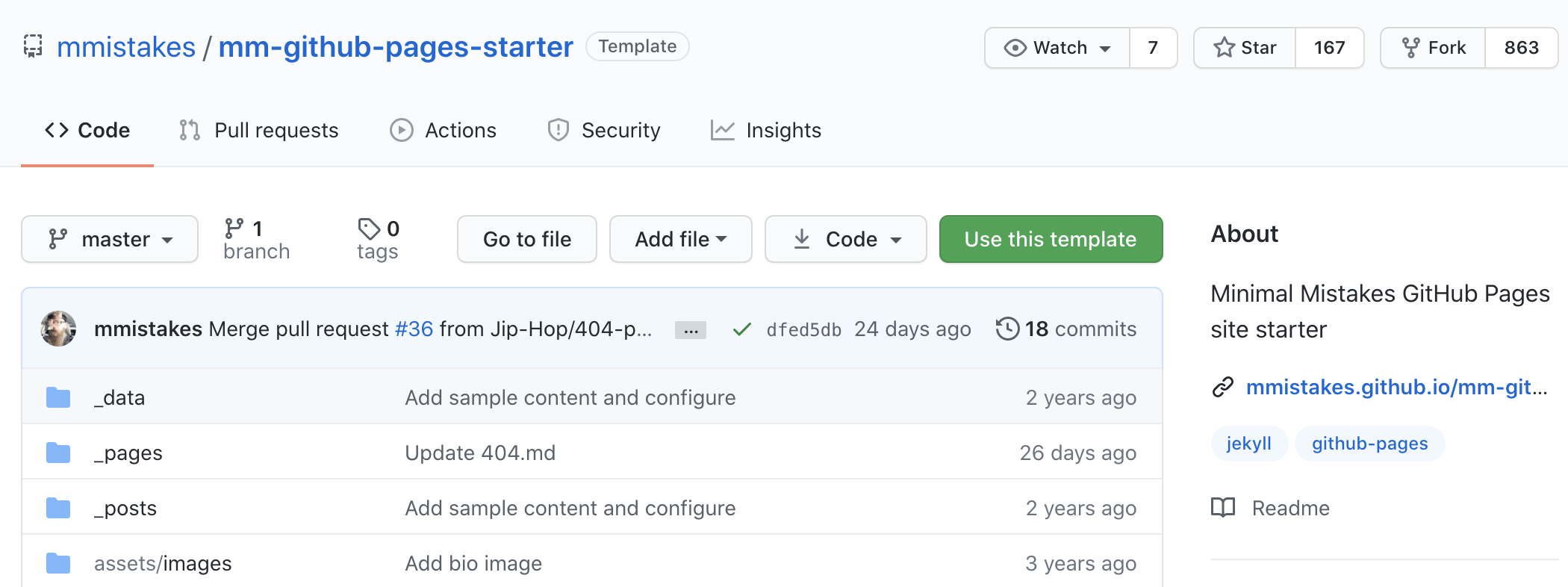
Task: Click the Security shield icon
Action: (x=559, y=130)
